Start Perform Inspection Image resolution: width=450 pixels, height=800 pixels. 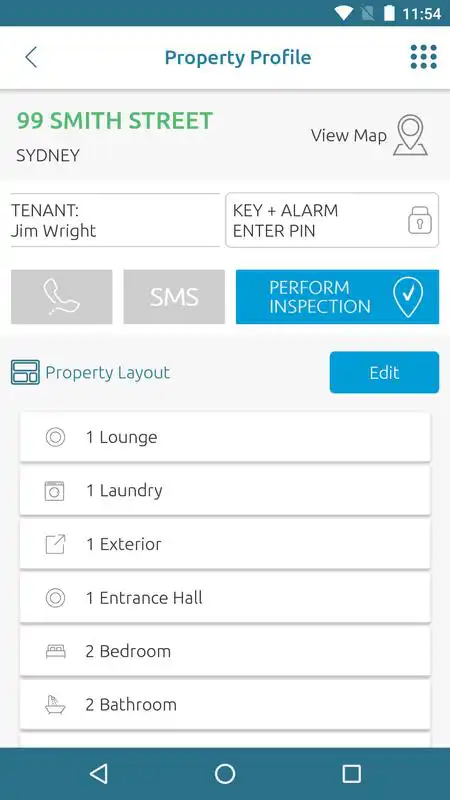(337, 297)
